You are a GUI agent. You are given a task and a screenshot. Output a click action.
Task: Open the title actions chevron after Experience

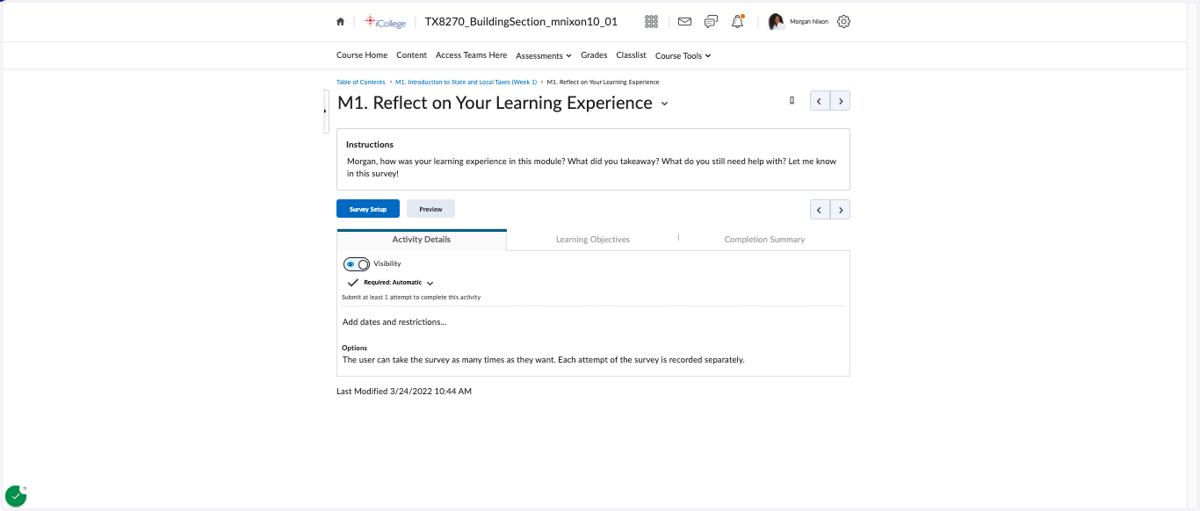[665, 104]
